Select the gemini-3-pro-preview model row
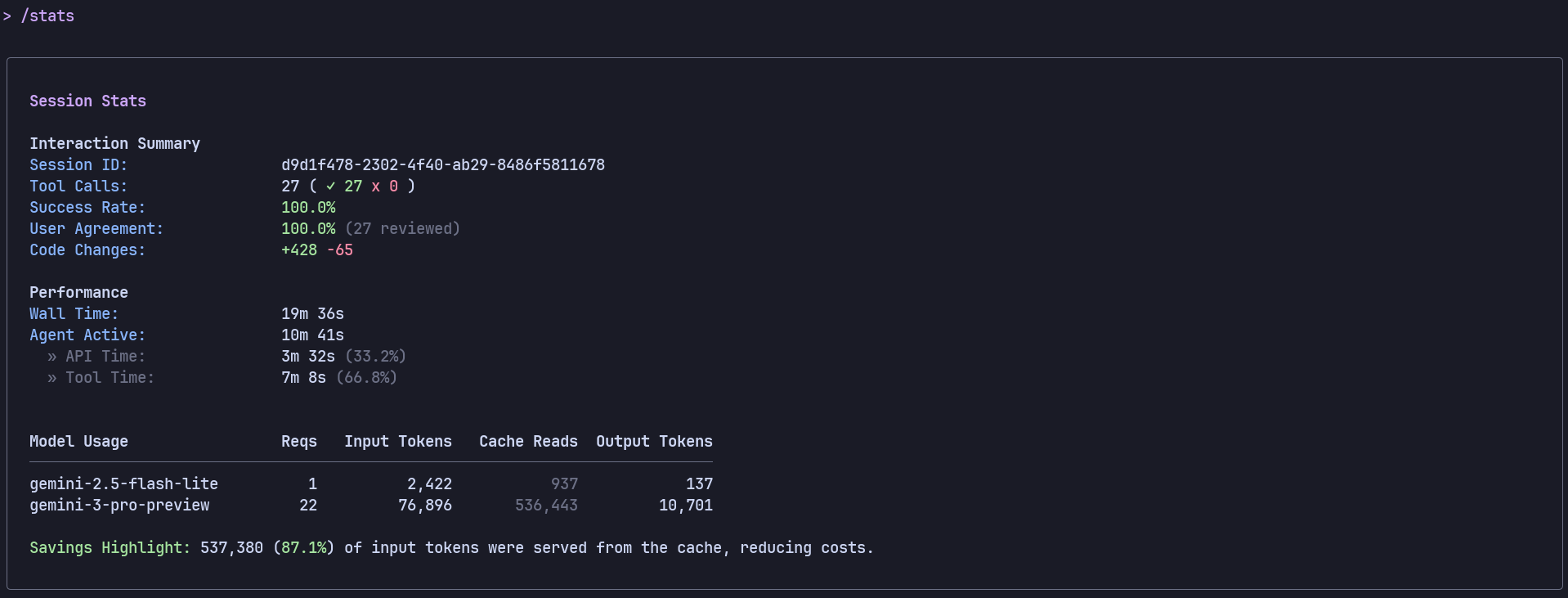This screenshot has height=598, width=1568. pos(119,506)
